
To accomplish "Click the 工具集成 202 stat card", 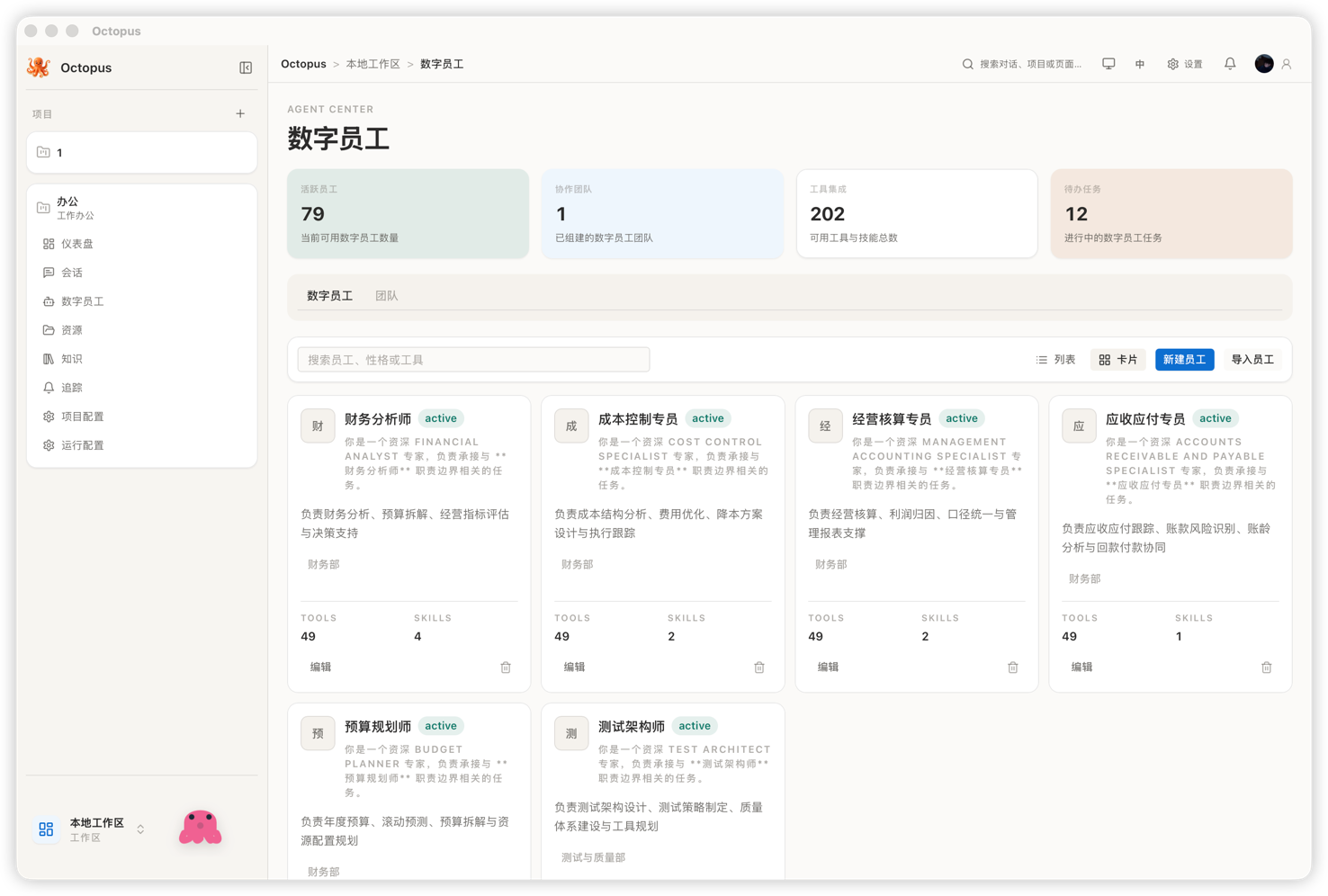I will pos(917,214).
